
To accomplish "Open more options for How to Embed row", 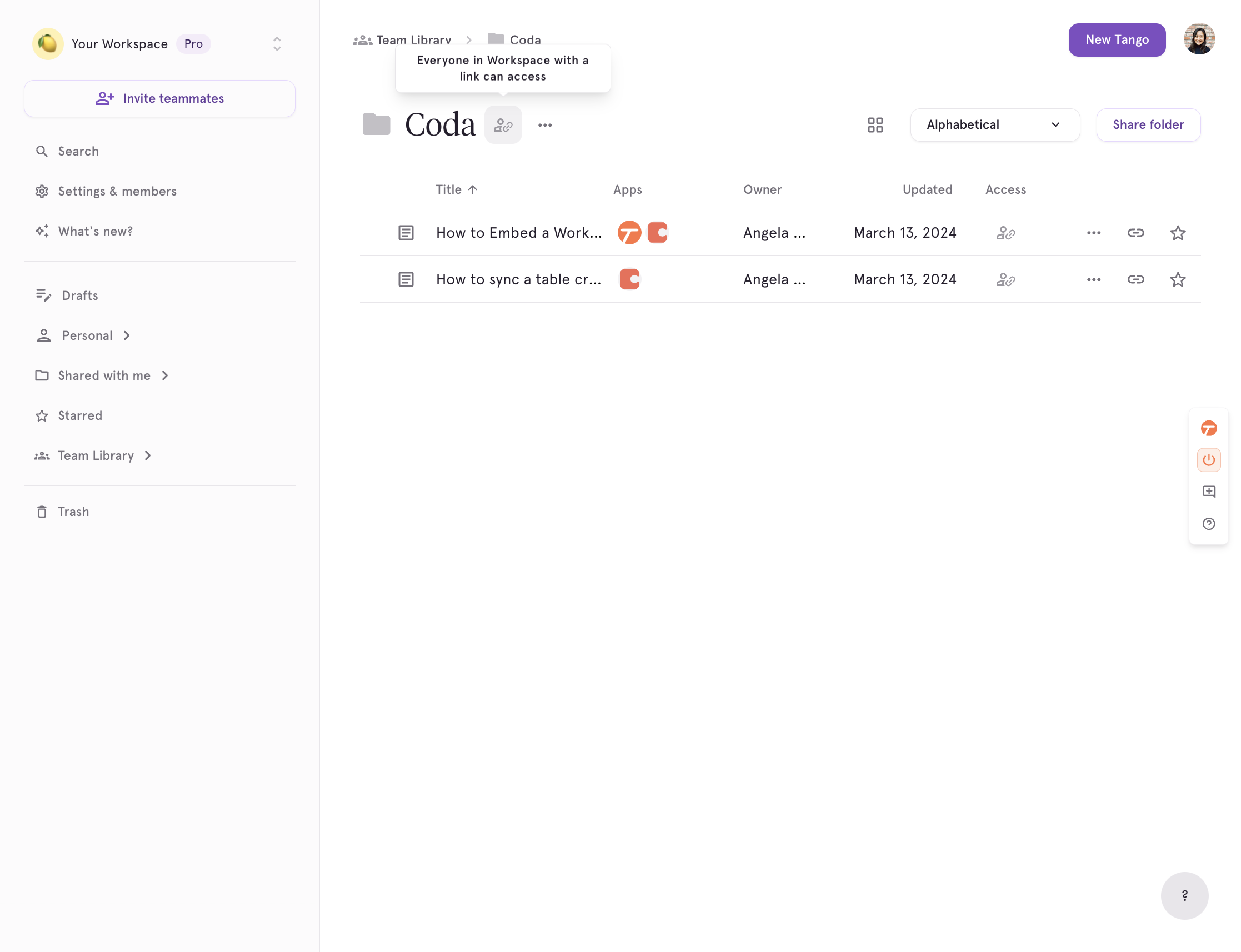I will click(x=1093, y=233).
